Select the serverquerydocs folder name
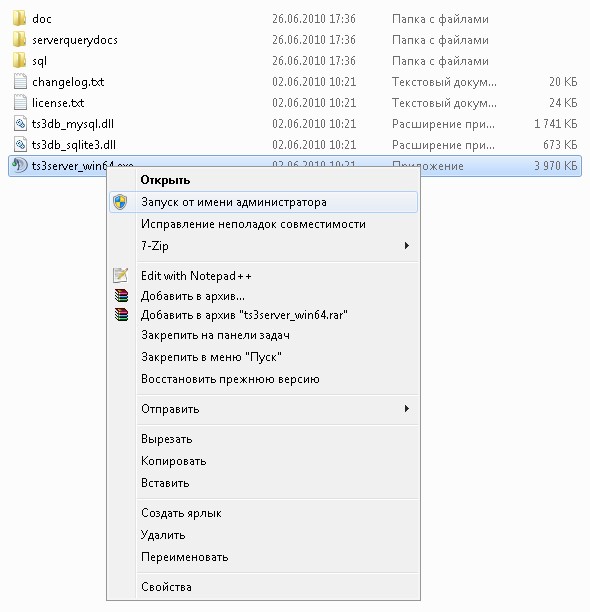Screen dimensions: 590x612 point(75,40)
